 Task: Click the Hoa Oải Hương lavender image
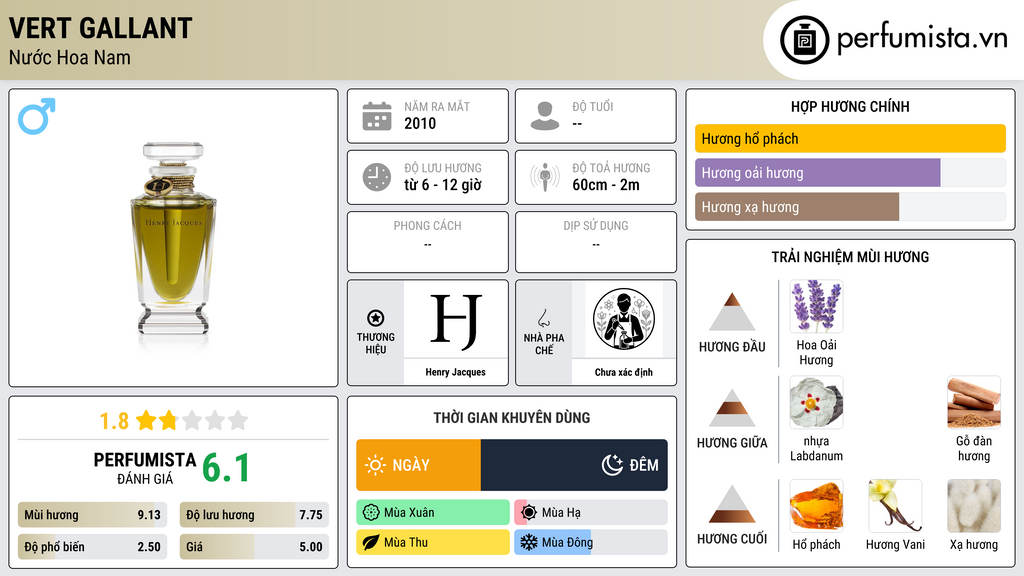pos(816,306)
